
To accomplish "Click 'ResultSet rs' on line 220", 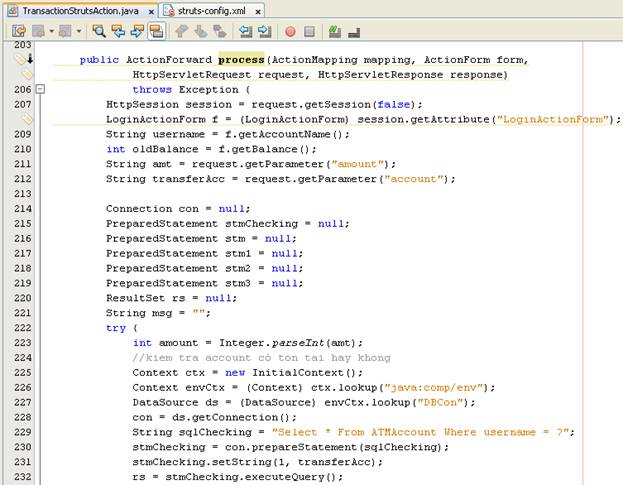I will coord(145,298).
